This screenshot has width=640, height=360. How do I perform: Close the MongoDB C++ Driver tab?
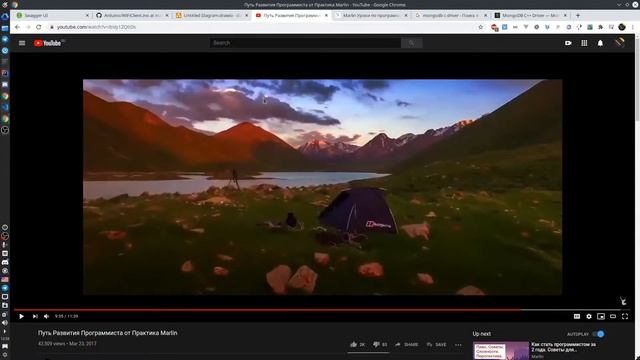[x=565, y=15]
